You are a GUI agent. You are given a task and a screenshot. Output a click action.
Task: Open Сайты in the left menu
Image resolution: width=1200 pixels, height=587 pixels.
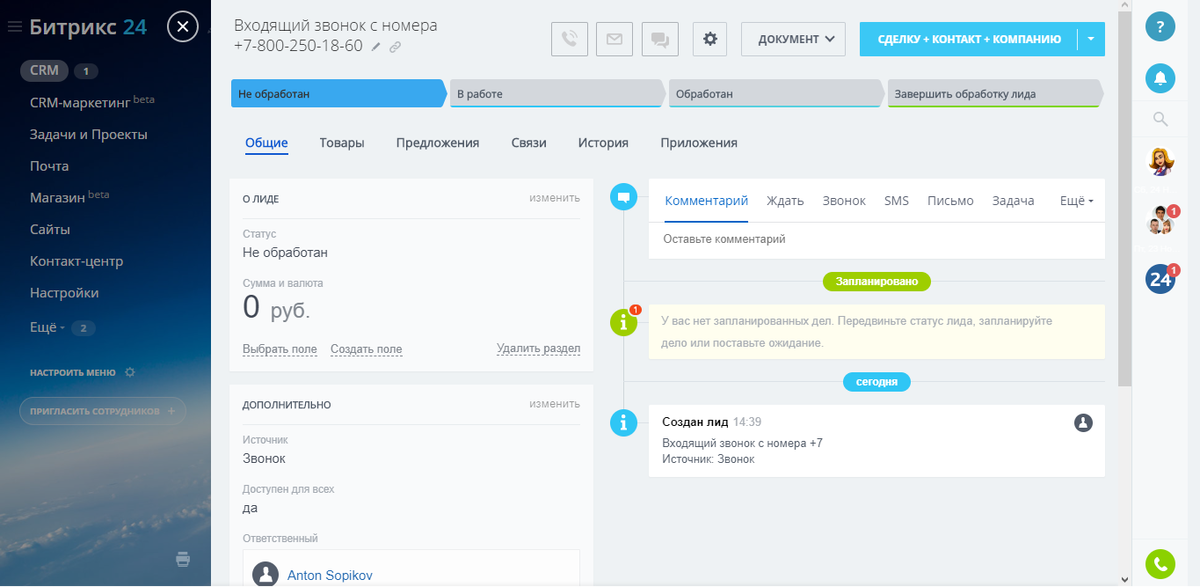(50, 229)
